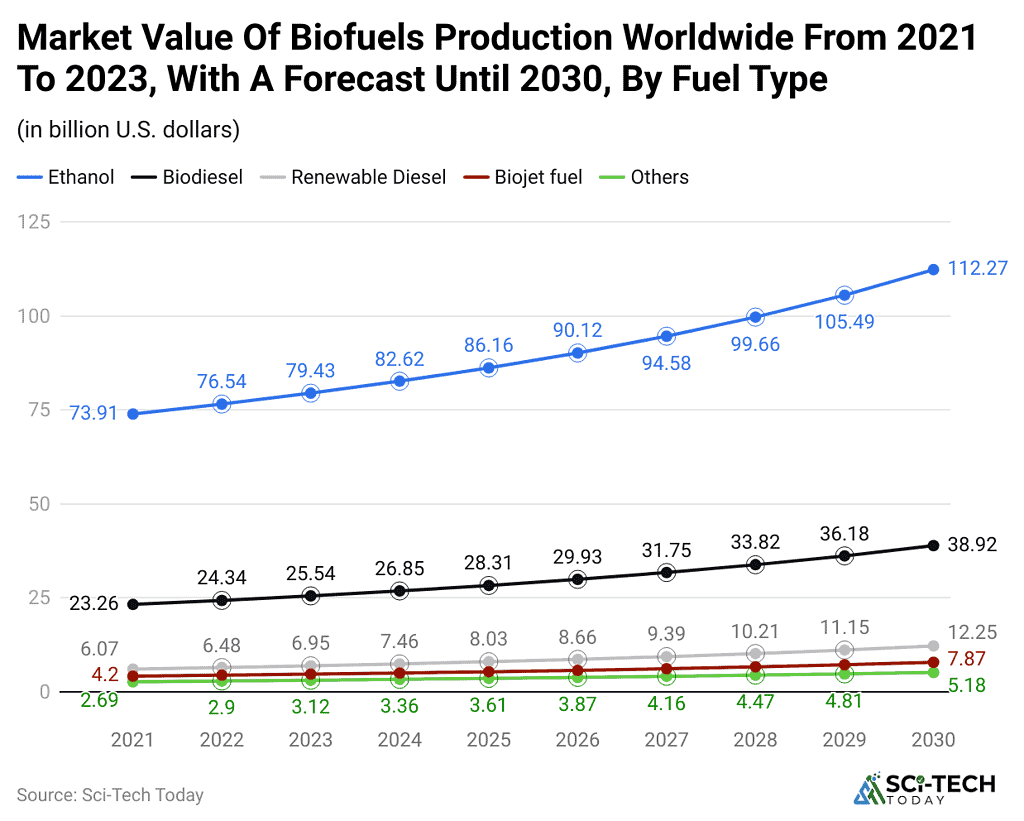The image size is (1024, 821).
Task: Select the Biojet fuel legend entry
Action: (x=522, y=177)
